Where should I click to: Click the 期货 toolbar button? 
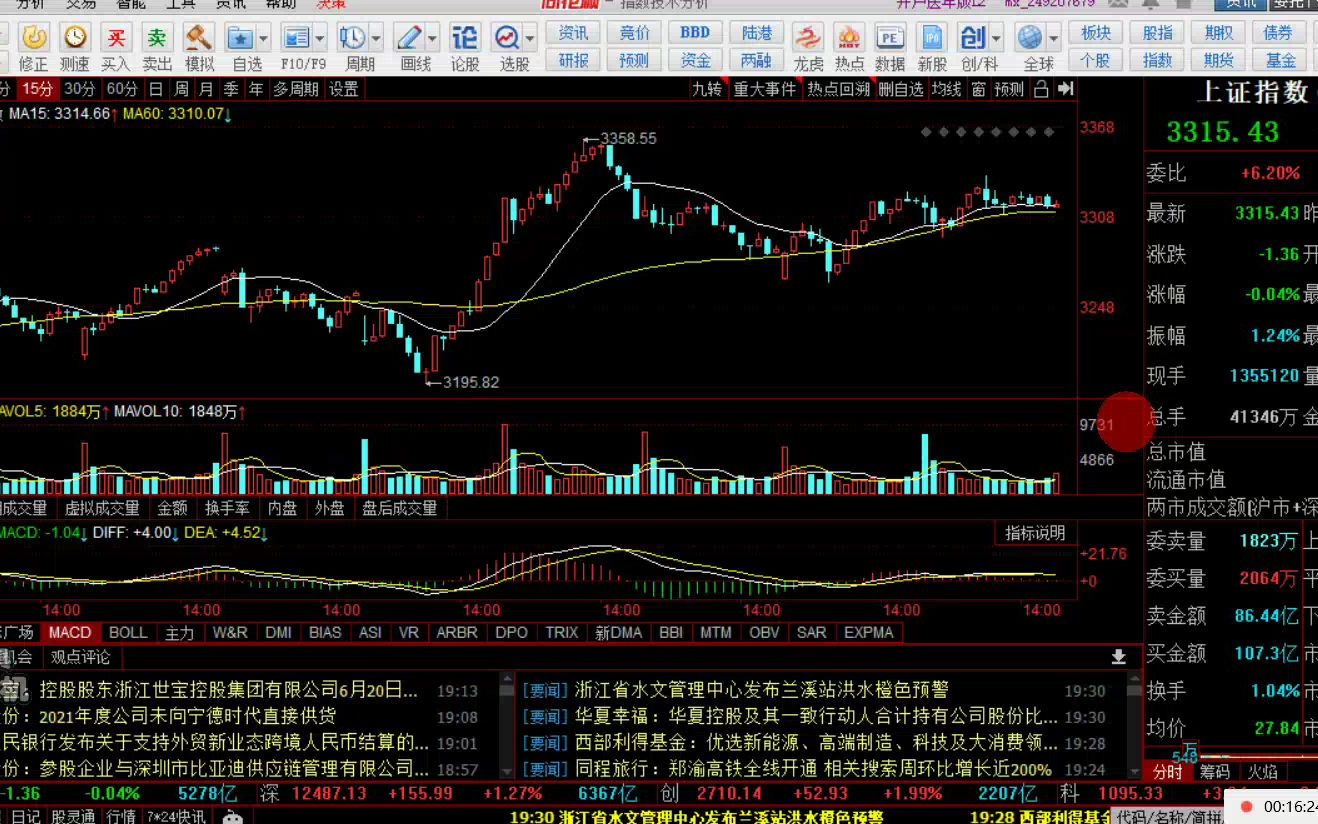point(1219,59)
